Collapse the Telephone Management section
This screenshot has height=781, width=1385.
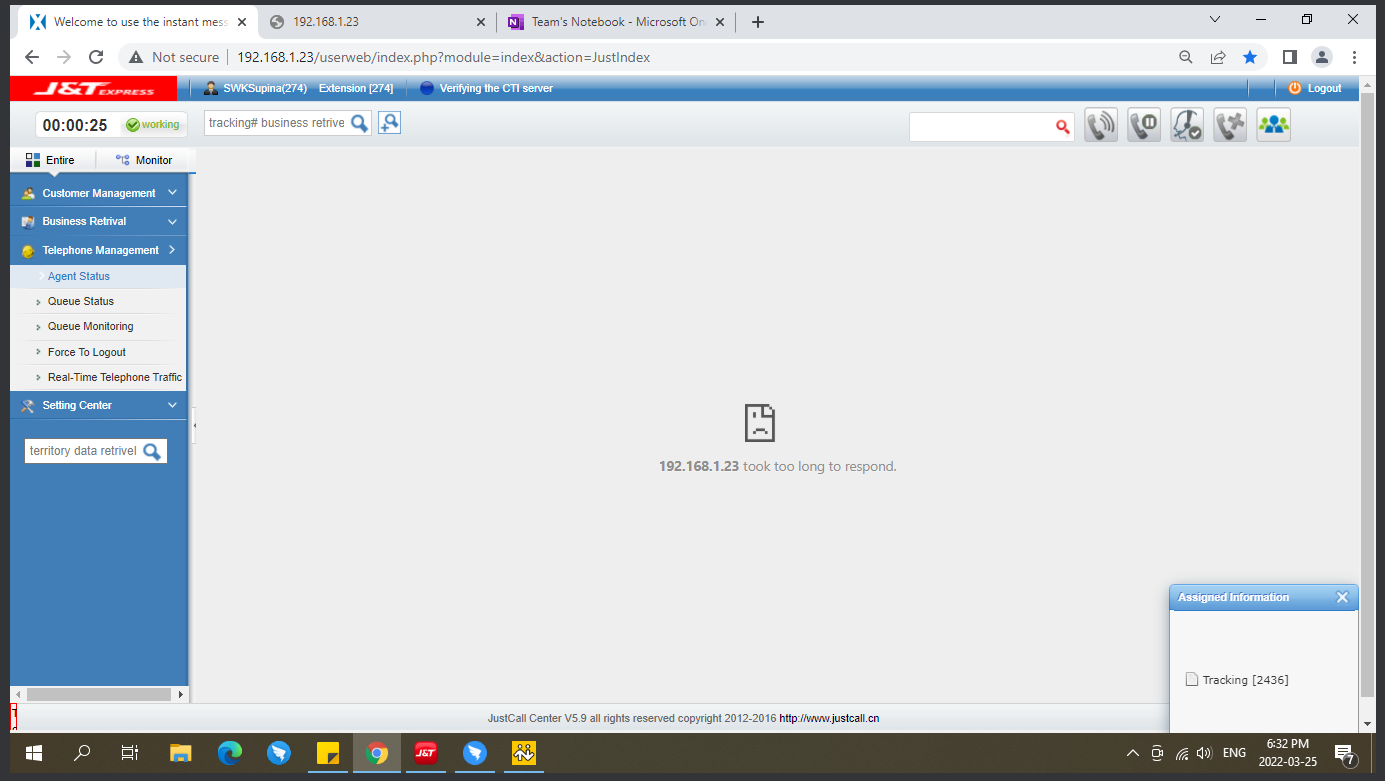pos(98,250)
